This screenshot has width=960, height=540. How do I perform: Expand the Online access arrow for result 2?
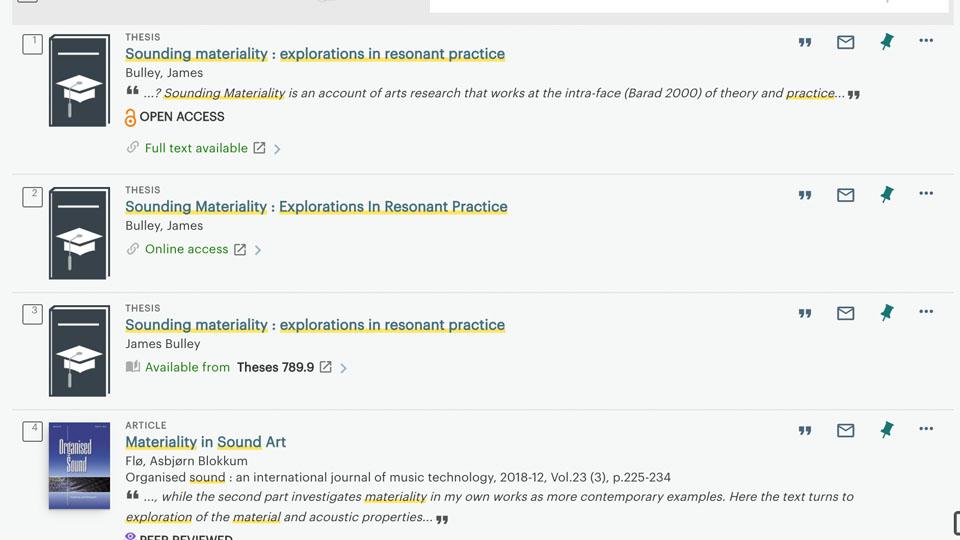coord(258,250)
